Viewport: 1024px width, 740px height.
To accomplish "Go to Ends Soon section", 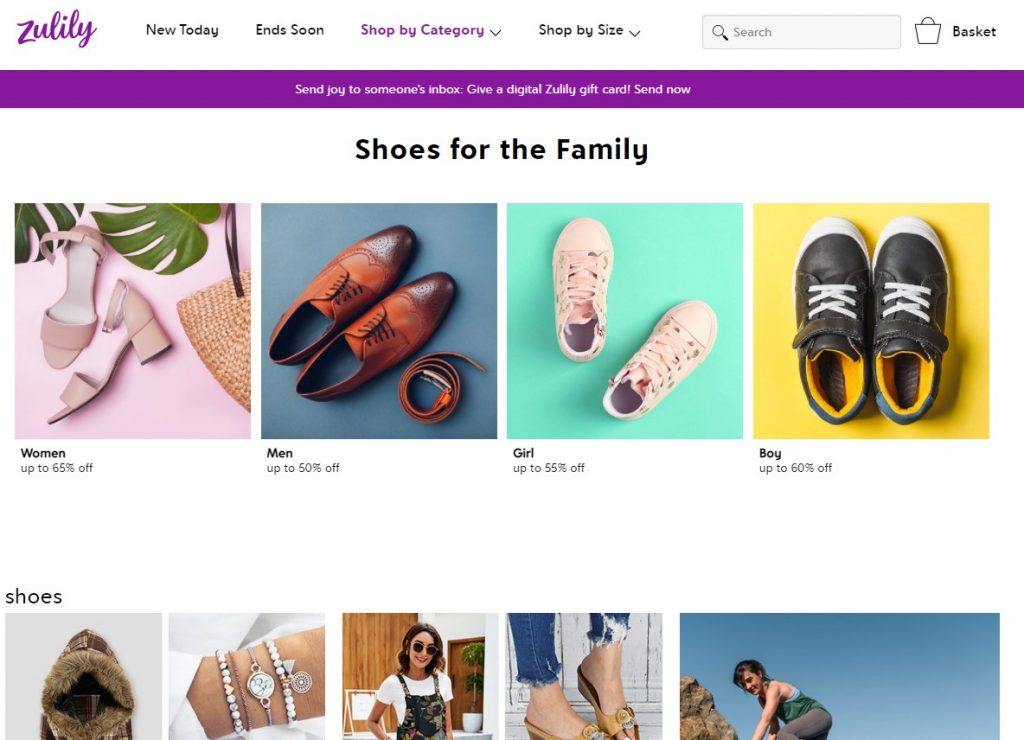I will (x=289, y=30).
